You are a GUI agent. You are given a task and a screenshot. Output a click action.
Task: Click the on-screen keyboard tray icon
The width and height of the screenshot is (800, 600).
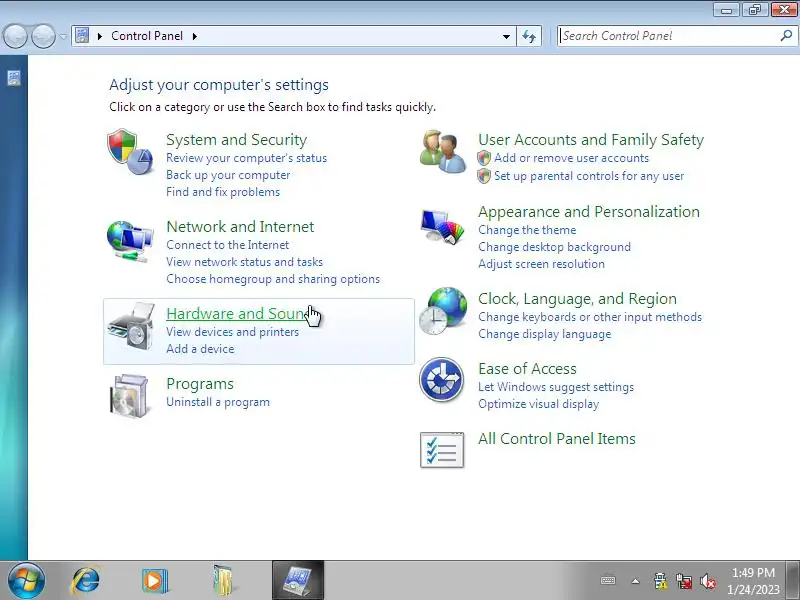[608, 581]
